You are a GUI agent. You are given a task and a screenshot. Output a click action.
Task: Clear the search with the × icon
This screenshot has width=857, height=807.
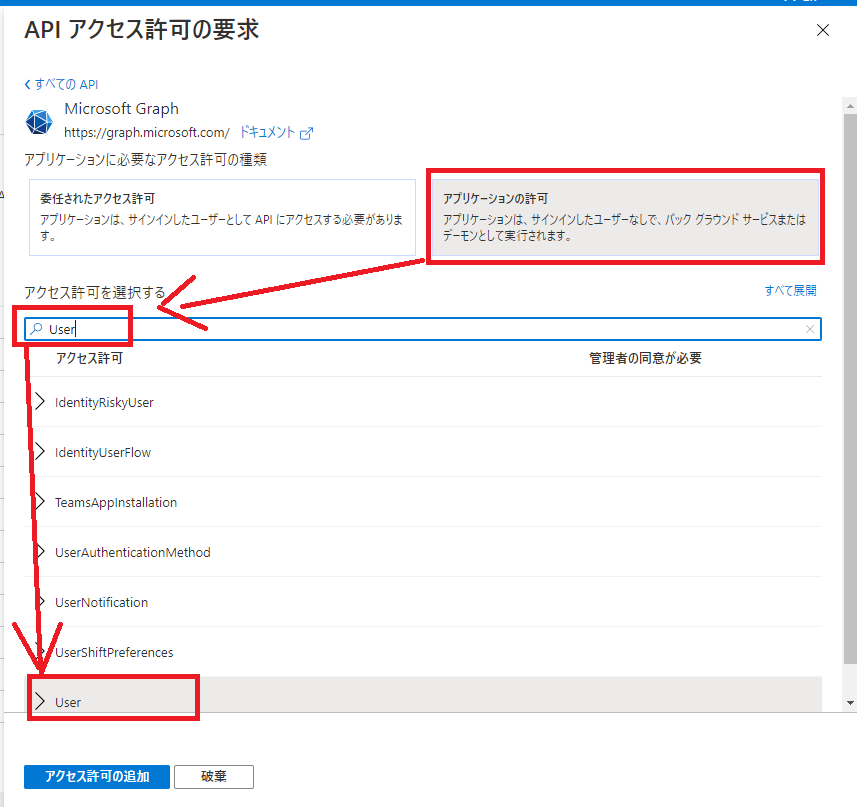(810, 328)
